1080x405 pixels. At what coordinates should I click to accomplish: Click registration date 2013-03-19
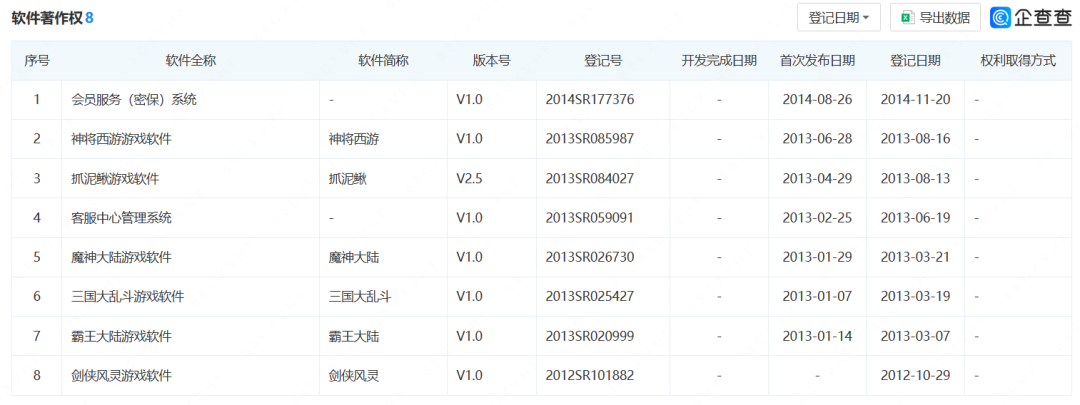click(915, 297)
